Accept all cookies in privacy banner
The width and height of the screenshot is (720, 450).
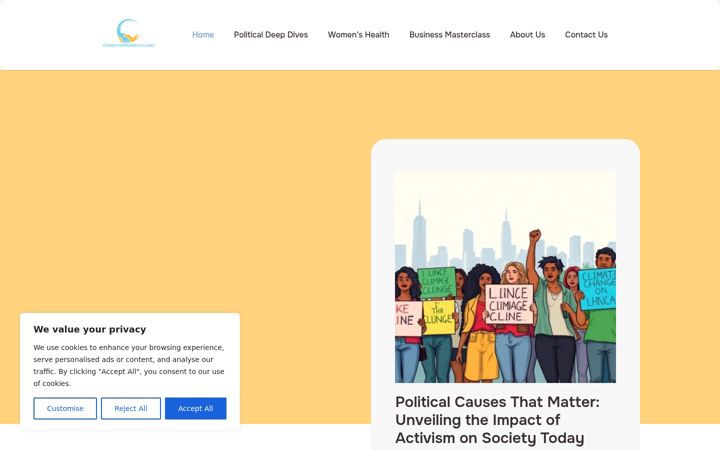point(196,408)
